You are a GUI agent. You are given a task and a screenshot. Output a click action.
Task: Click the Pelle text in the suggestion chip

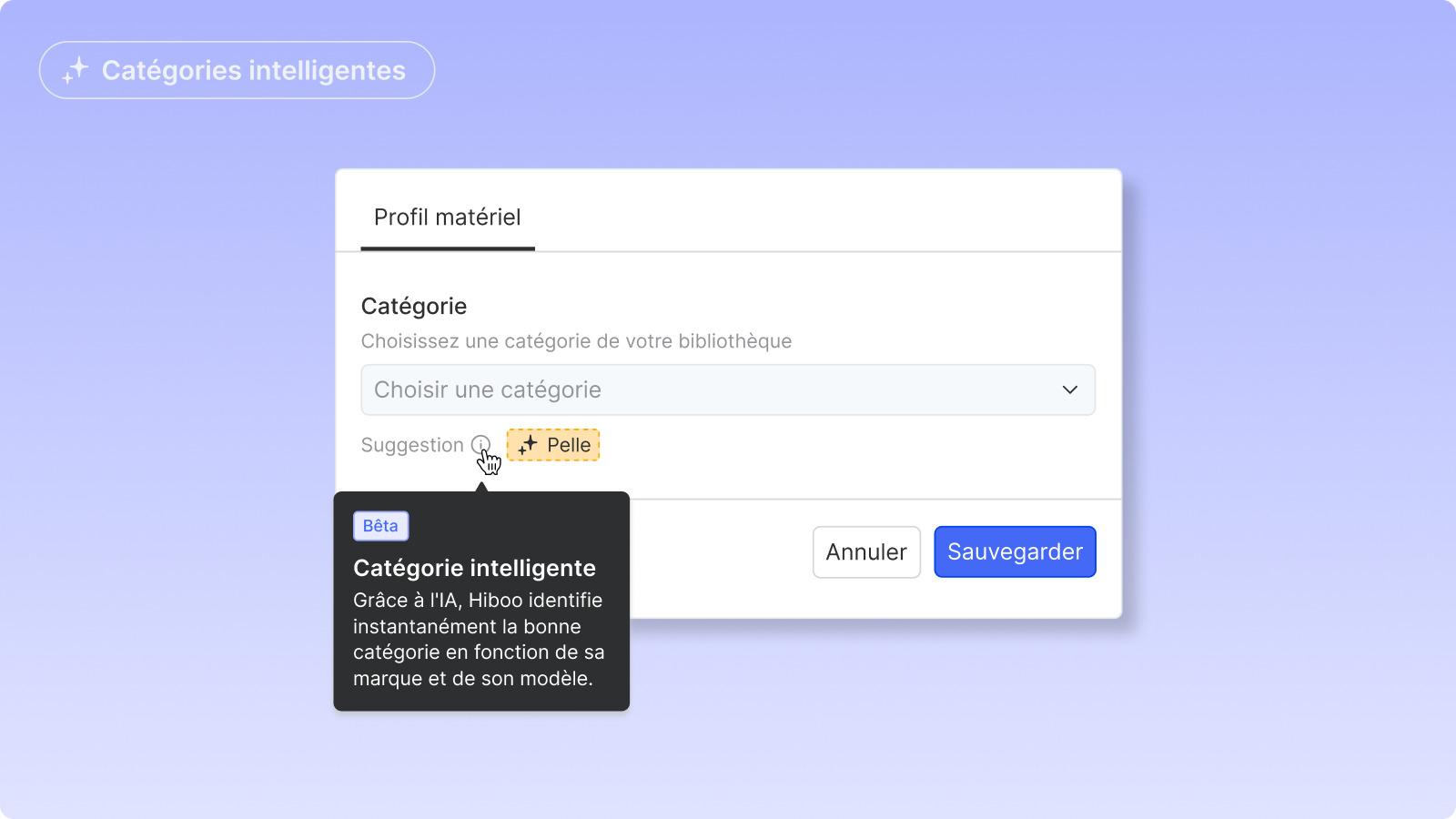tap(569, 445)
